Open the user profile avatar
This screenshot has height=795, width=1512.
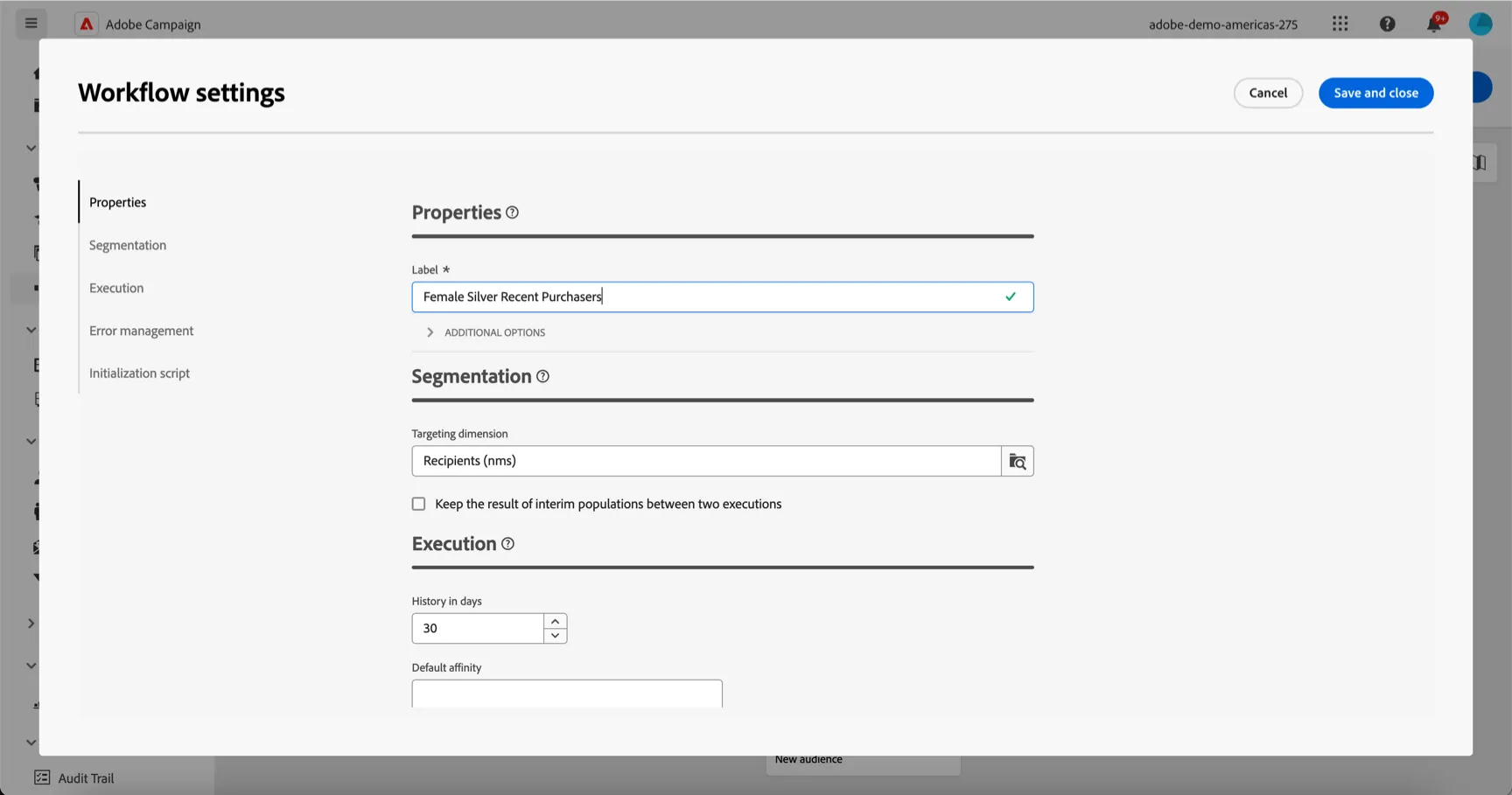(x=1480, y=24)
